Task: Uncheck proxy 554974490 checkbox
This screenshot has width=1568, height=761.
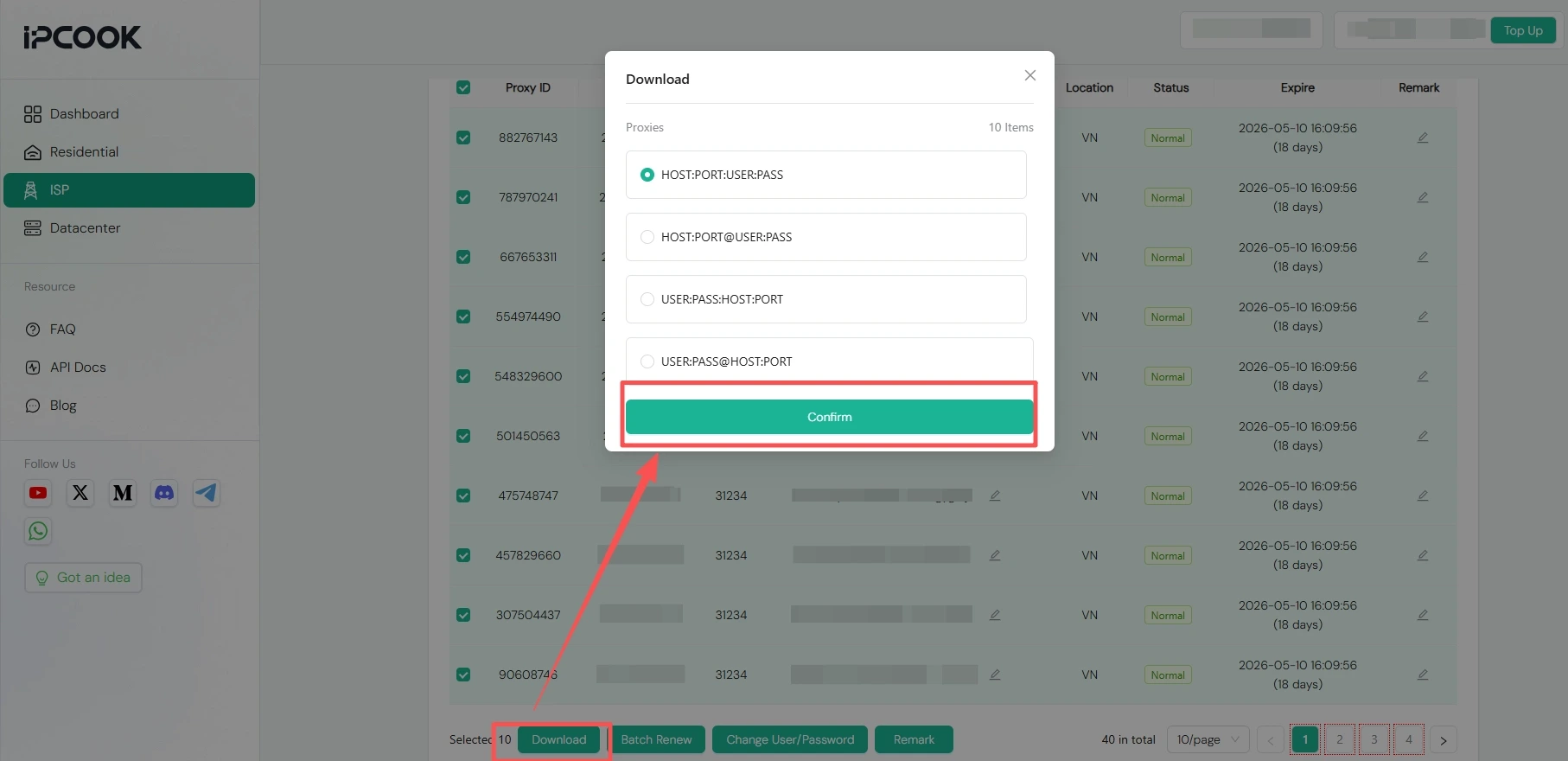Action: tap(463, 317)
